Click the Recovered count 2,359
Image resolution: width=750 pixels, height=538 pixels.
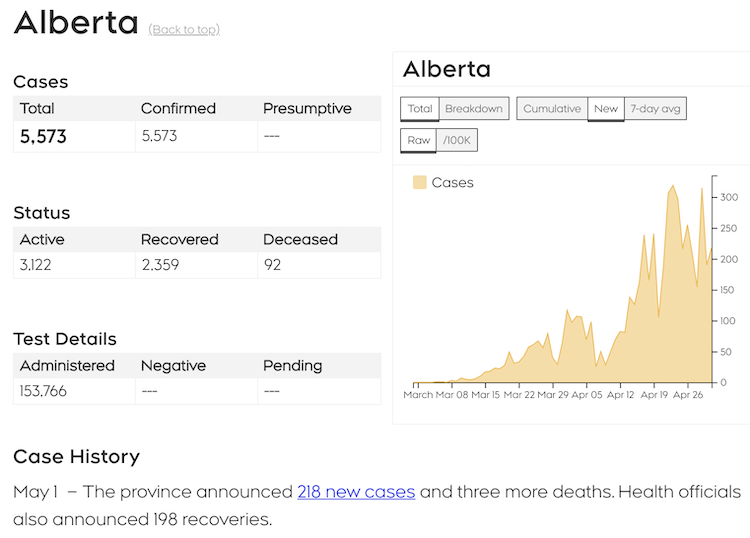coord(160,264)
